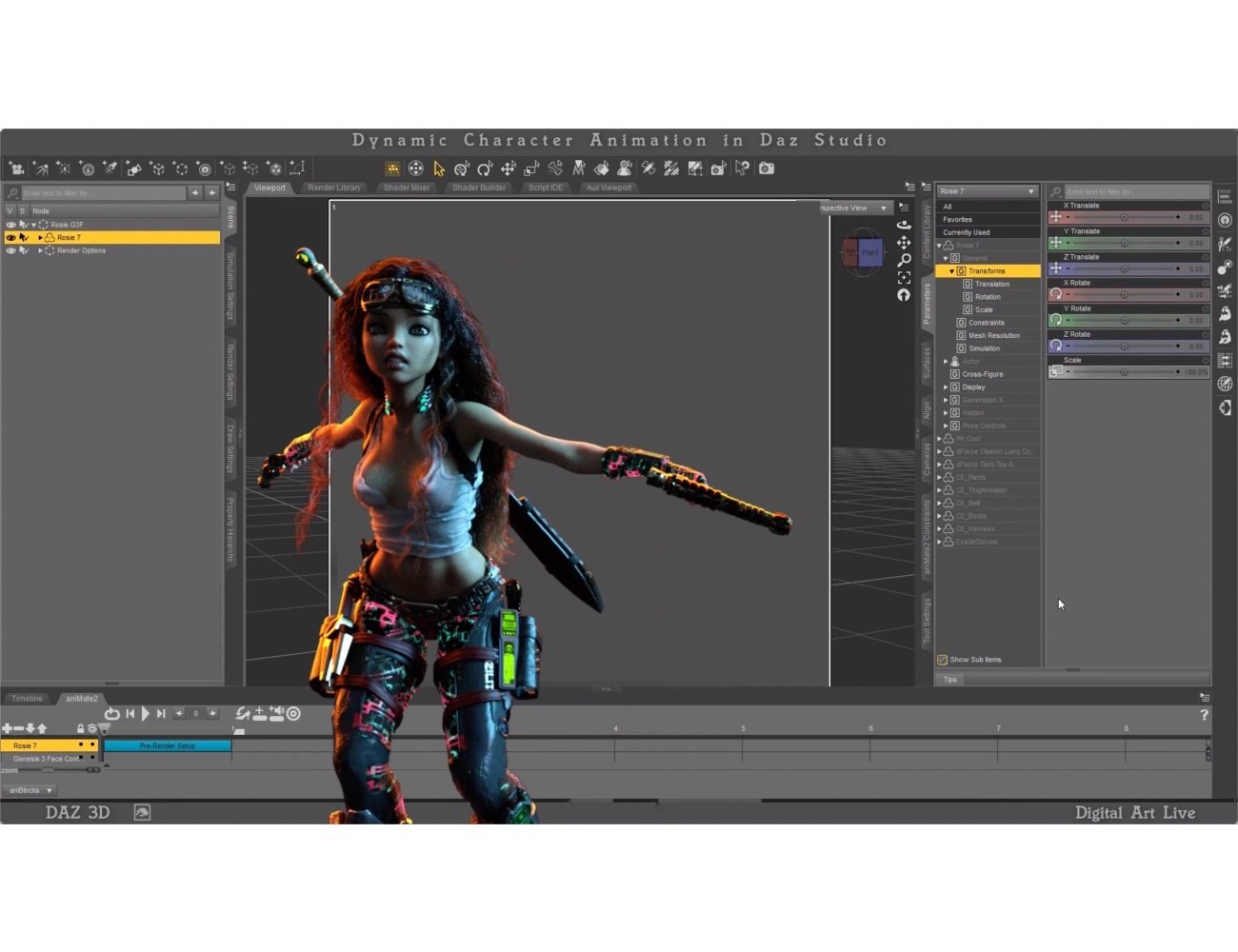Image resolution: width=1238 pixels, height=952 pixels.
Task: Click the Render camera icon on the toolbar
Action: click(x=767, y=169)
